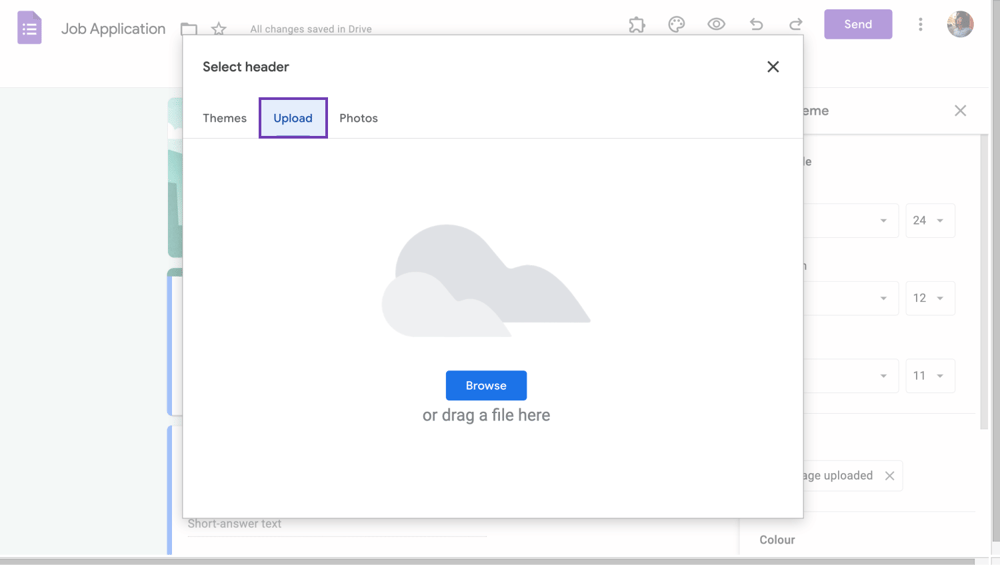Expand the font size 11 dropdown
Image resolution: width=1000 pixels, height=565 pixels.
pos(930,376)
